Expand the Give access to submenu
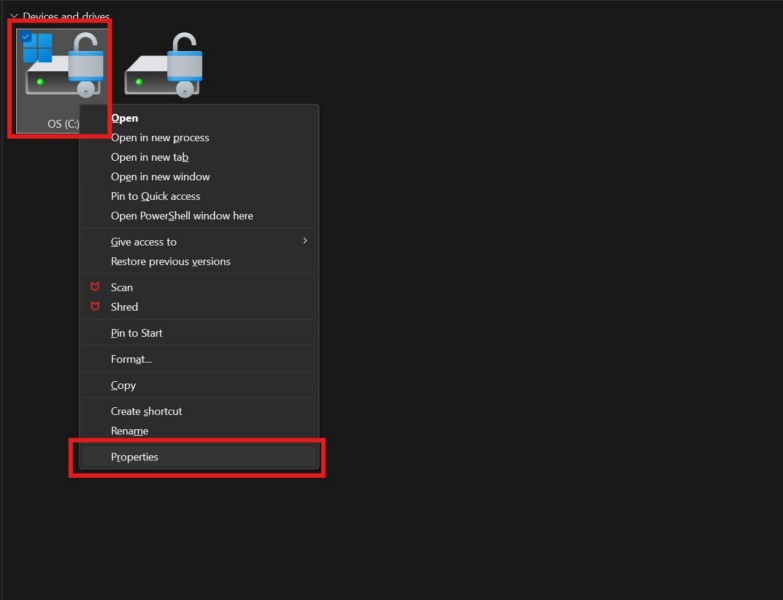This screenshot has height=600, width=783. [199, 242]
